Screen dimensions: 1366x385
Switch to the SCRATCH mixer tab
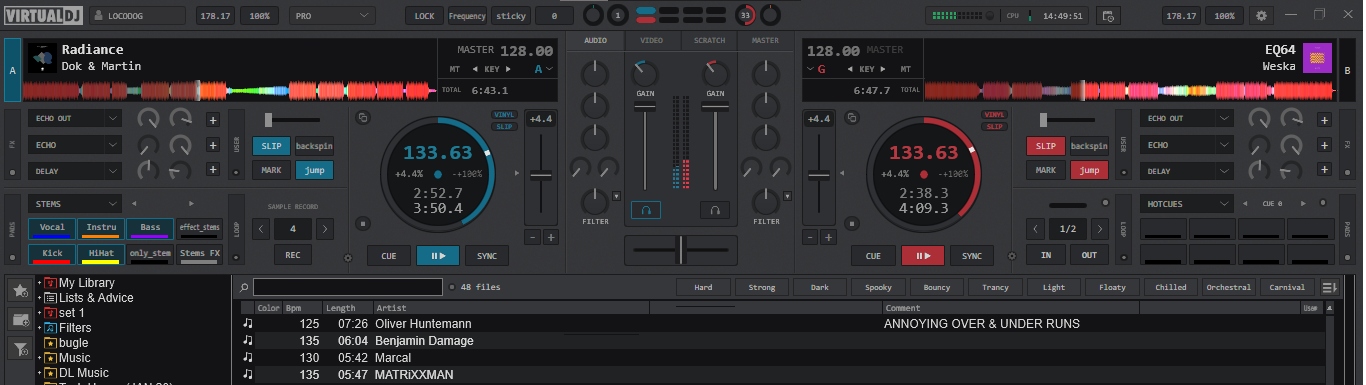point(709,41)
